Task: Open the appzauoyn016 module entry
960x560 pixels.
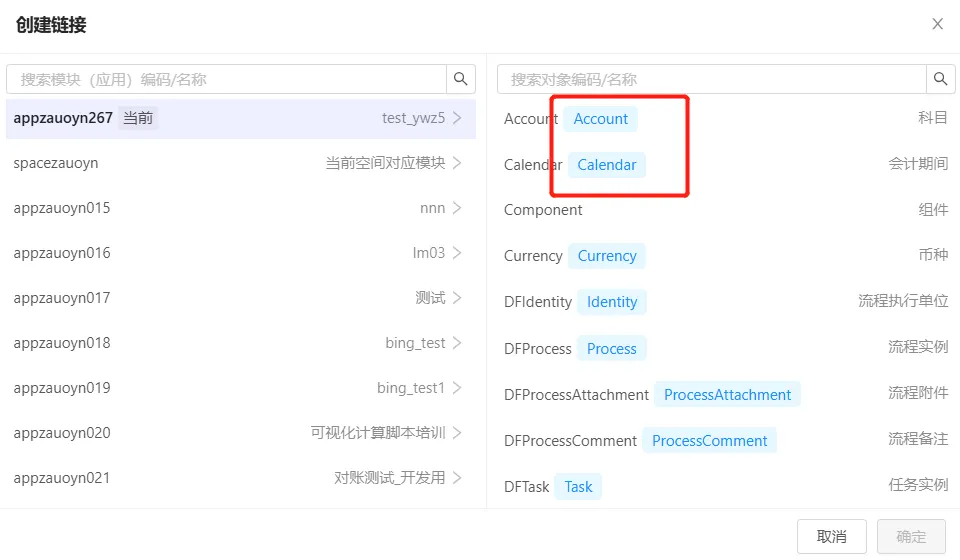Action: tap(238, 253)
